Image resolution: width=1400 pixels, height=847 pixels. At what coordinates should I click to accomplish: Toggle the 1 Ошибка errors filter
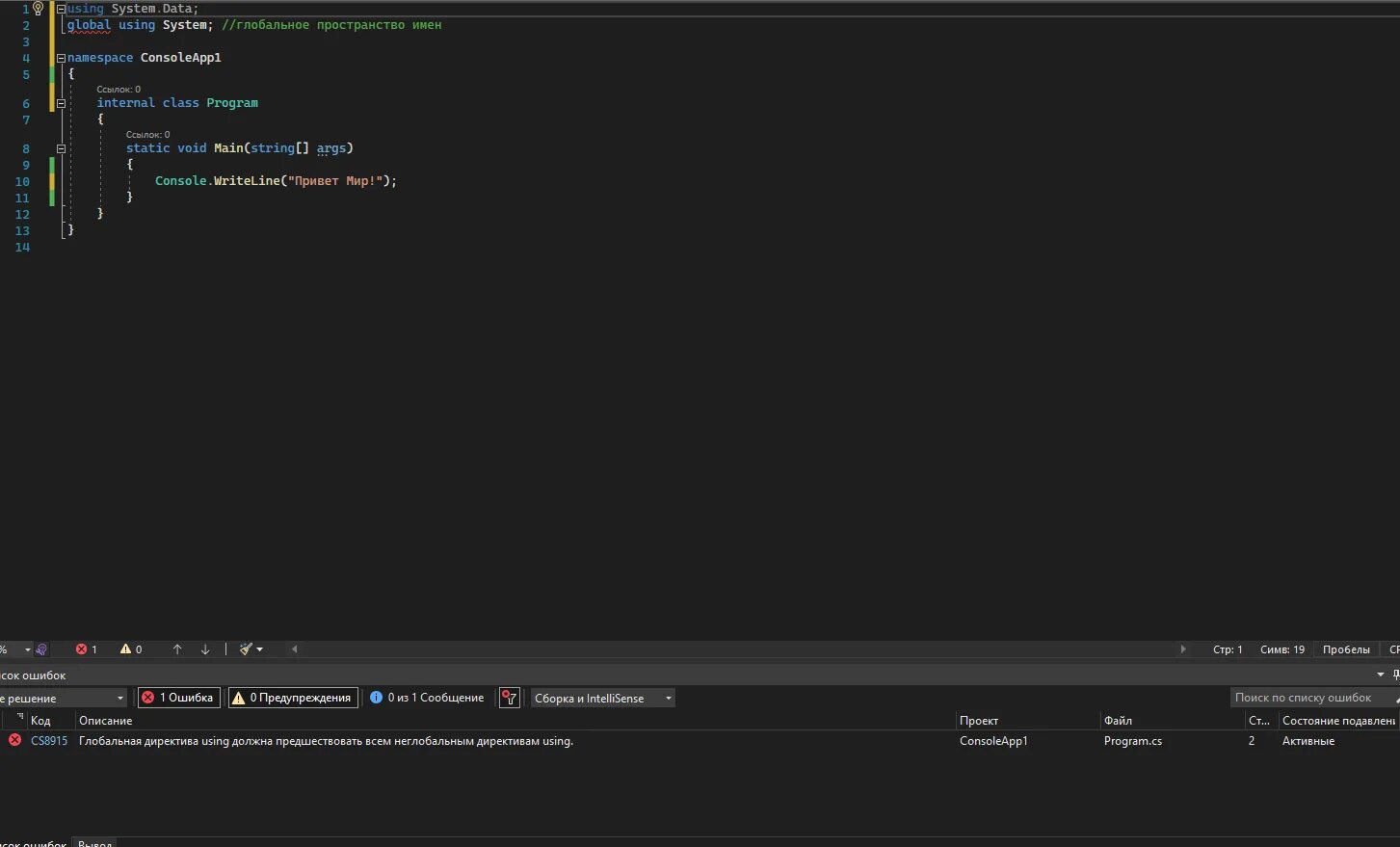[x=178, y=698]
